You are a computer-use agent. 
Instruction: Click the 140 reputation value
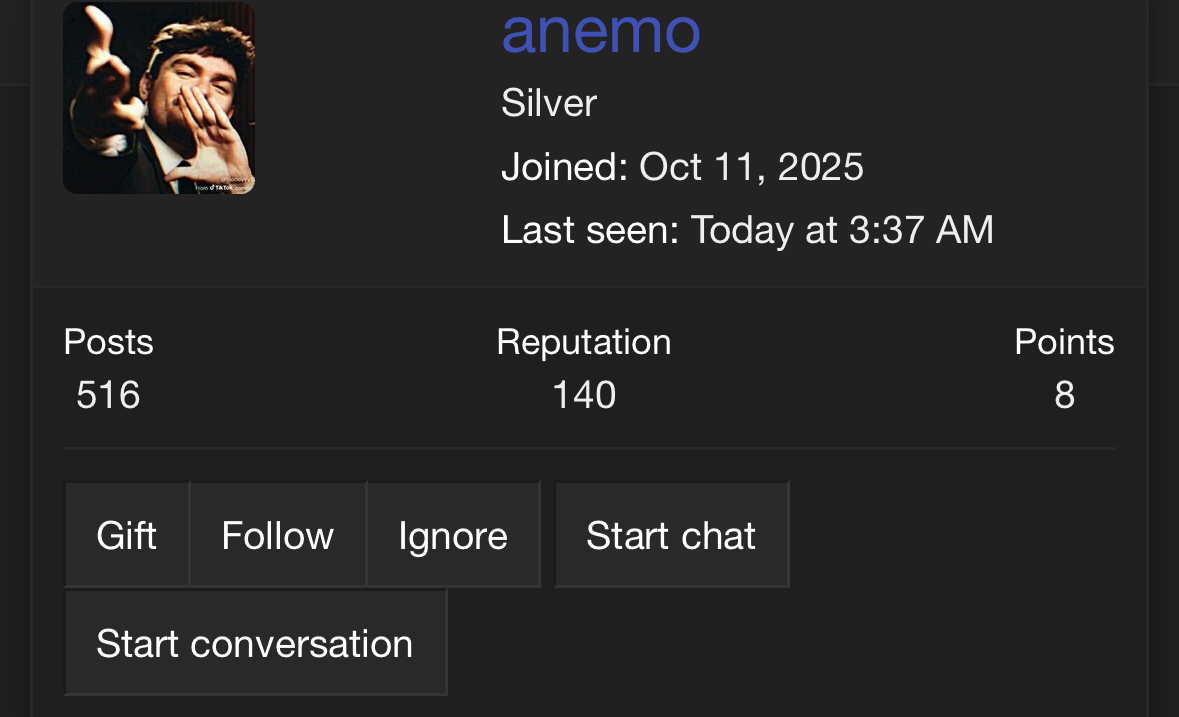click(x=584, y=395)
